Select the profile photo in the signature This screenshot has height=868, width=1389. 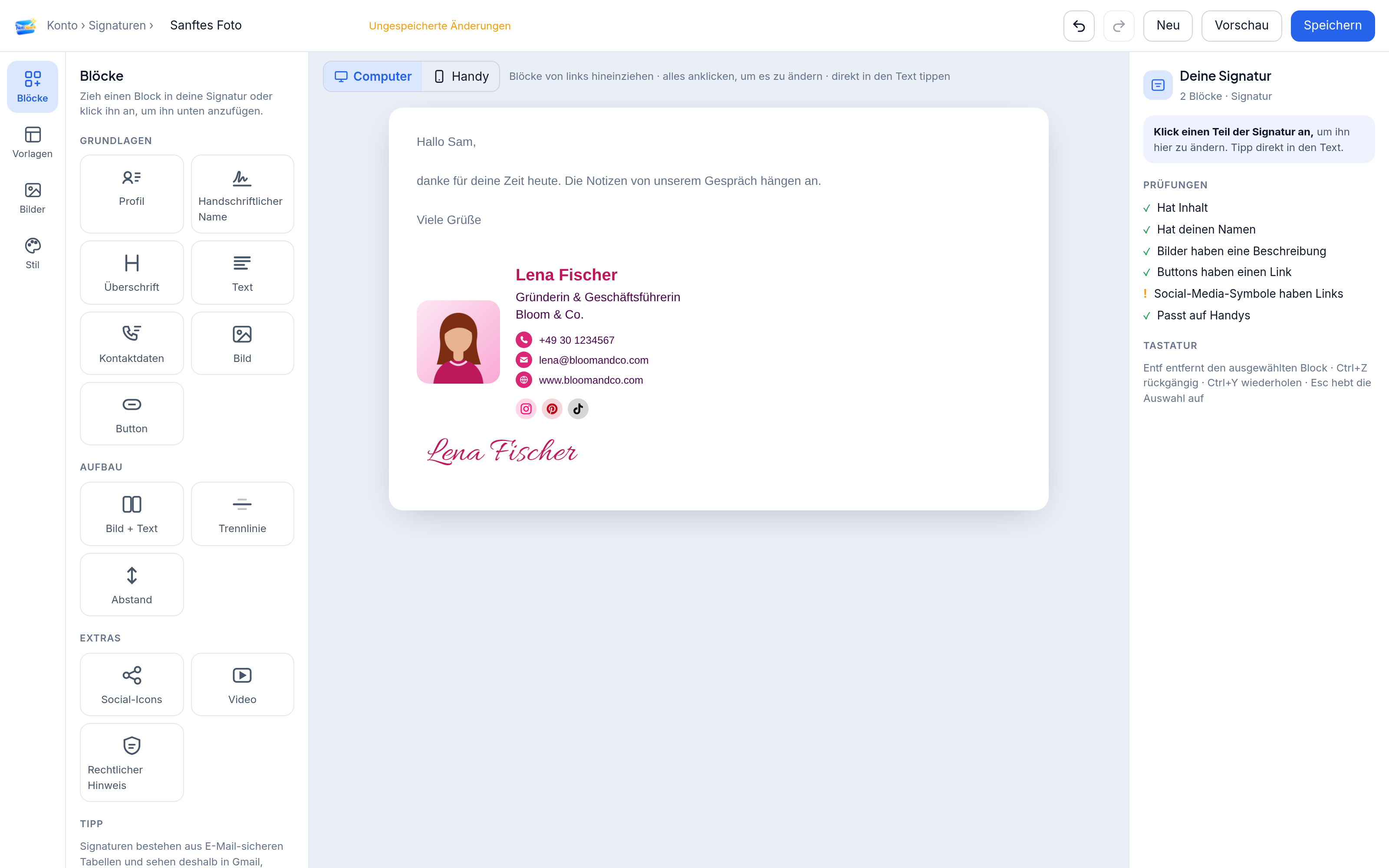(458, 342)
